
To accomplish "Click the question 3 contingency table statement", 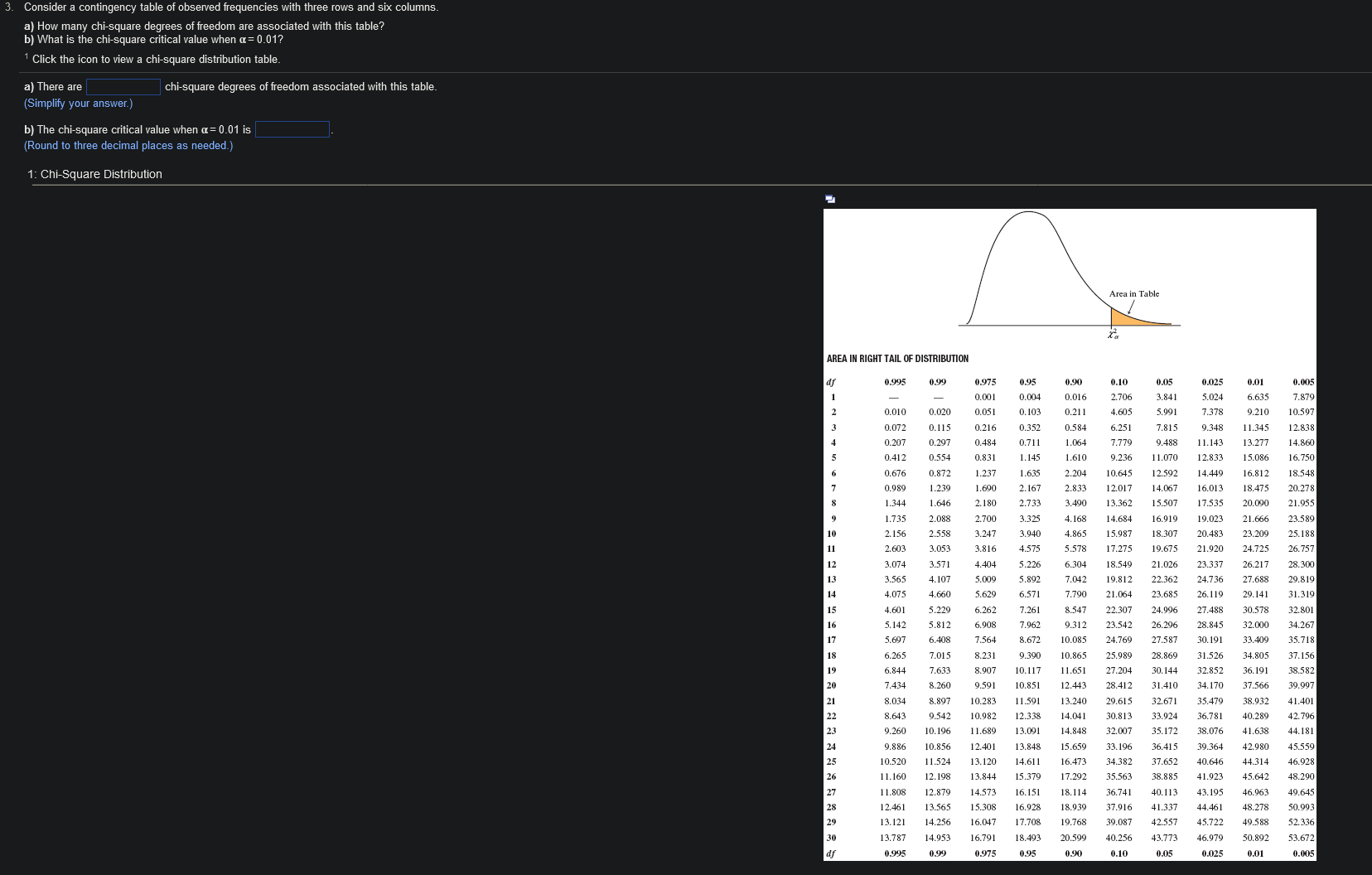I will 232,7.
